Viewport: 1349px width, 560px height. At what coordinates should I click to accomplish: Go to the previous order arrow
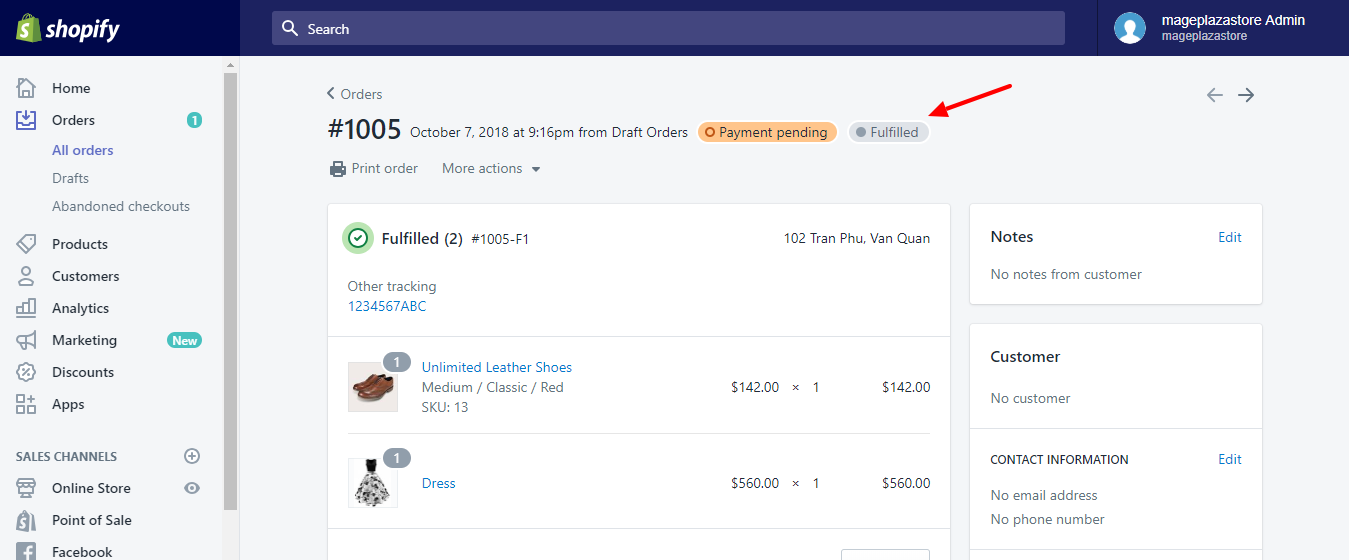(1214, 95)
